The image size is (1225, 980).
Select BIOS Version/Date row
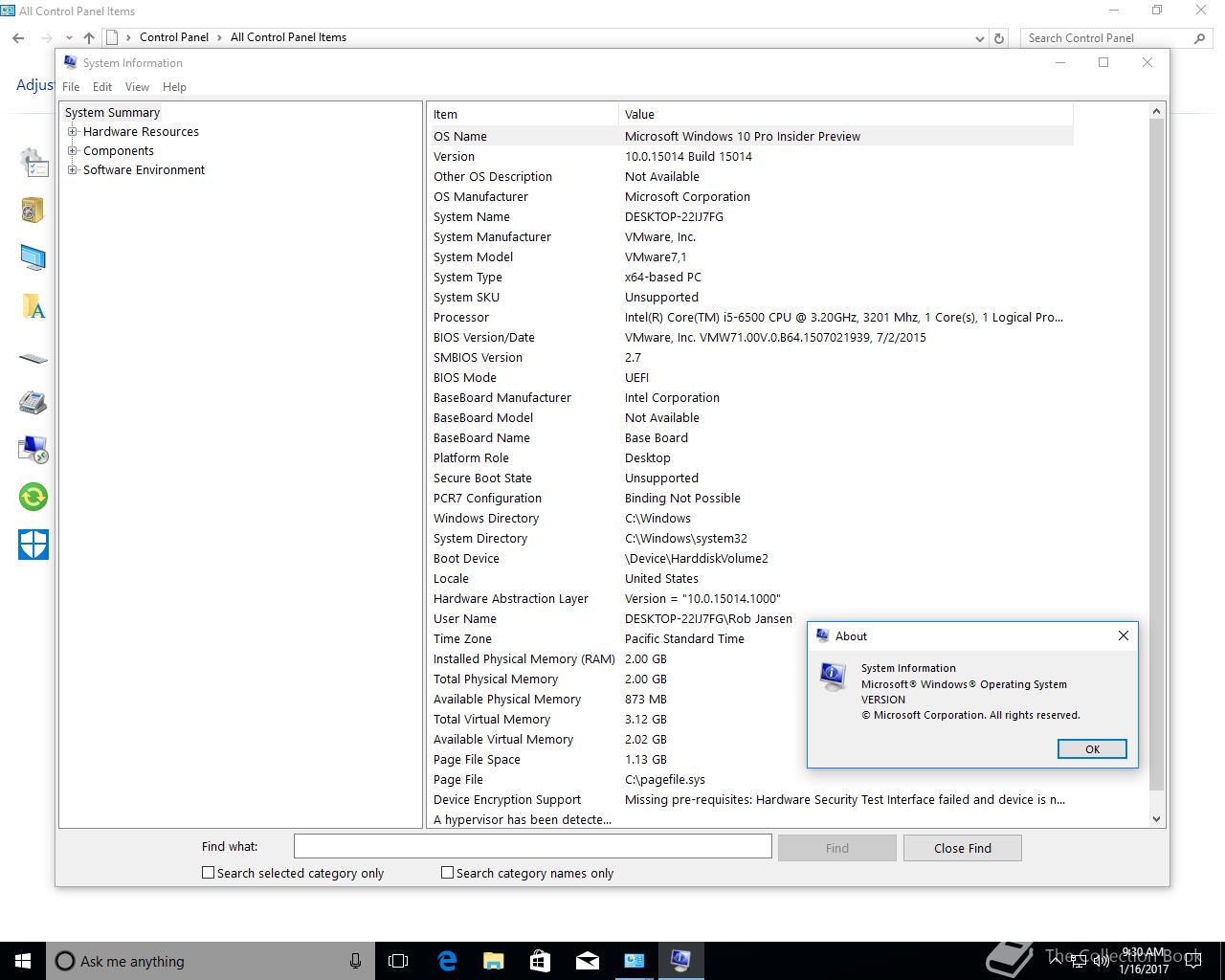(750, 337)
